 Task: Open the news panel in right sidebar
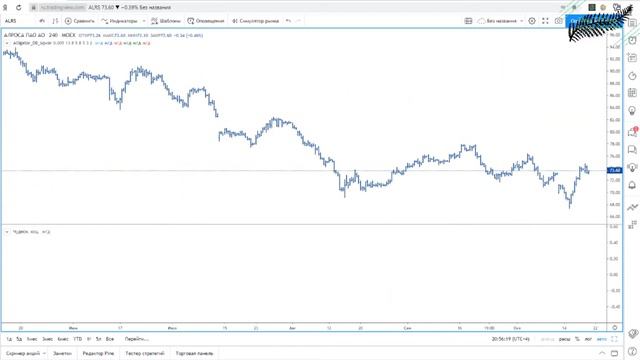pyautogui.click(x=632, y=58)
